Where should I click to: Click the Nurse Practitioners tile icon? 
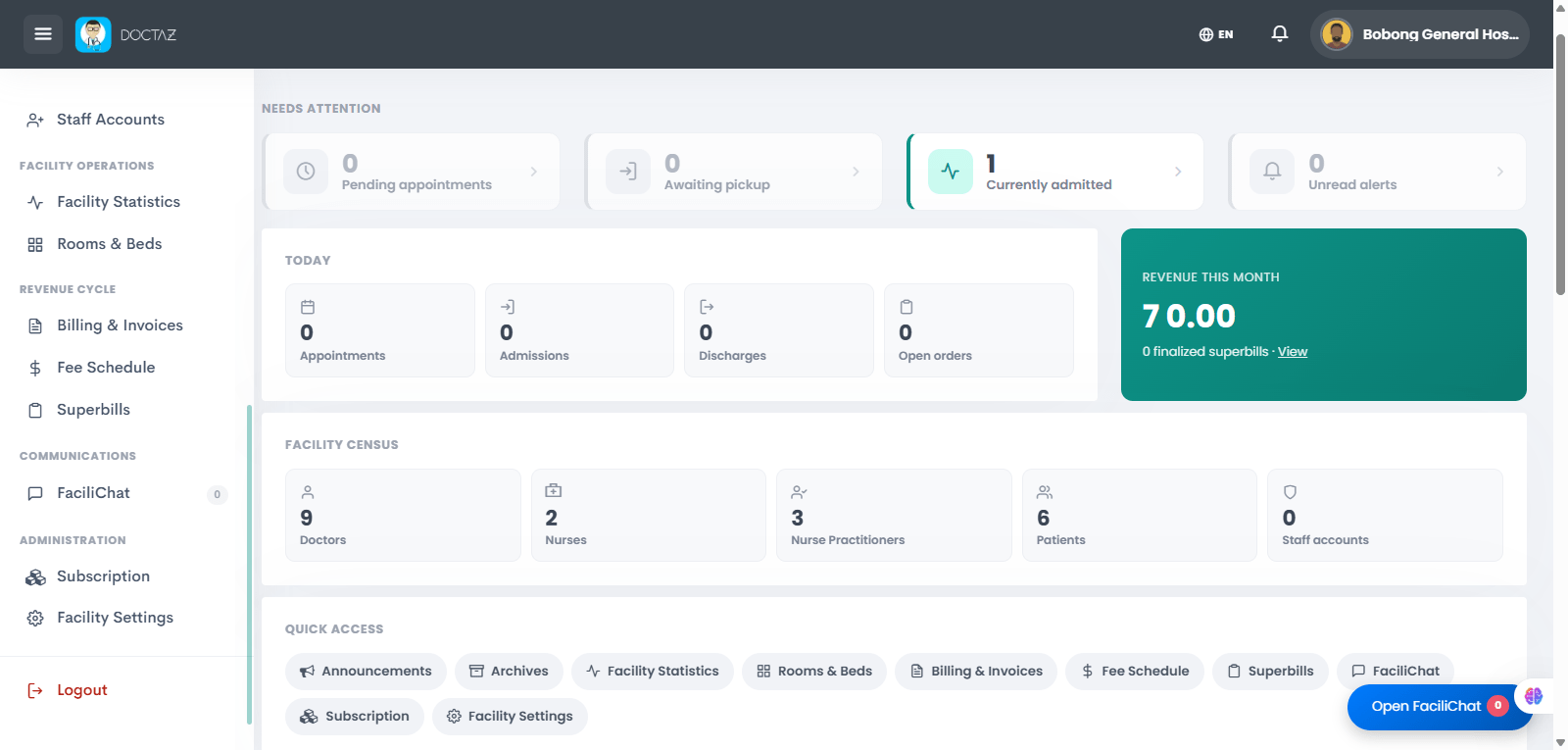coord(800,492)
